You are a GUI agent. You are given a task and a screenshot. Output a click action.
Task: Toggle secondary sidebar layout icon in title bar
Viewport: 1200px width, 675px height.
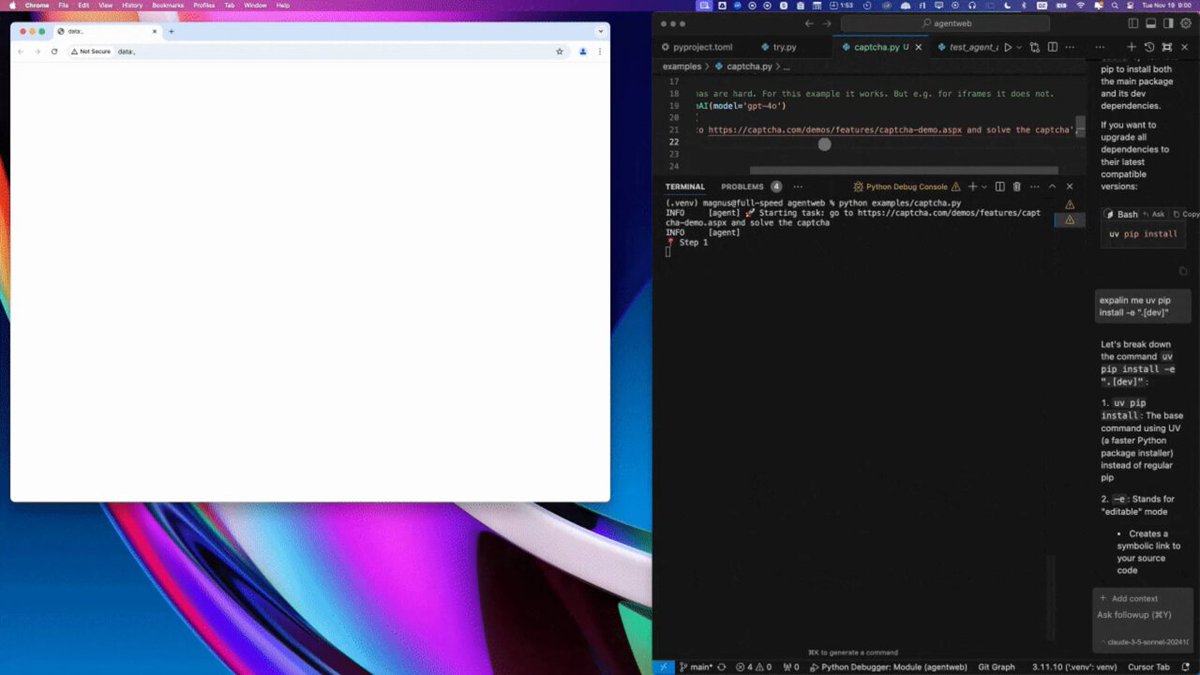pyautogui.click(x=1168, y=23)
